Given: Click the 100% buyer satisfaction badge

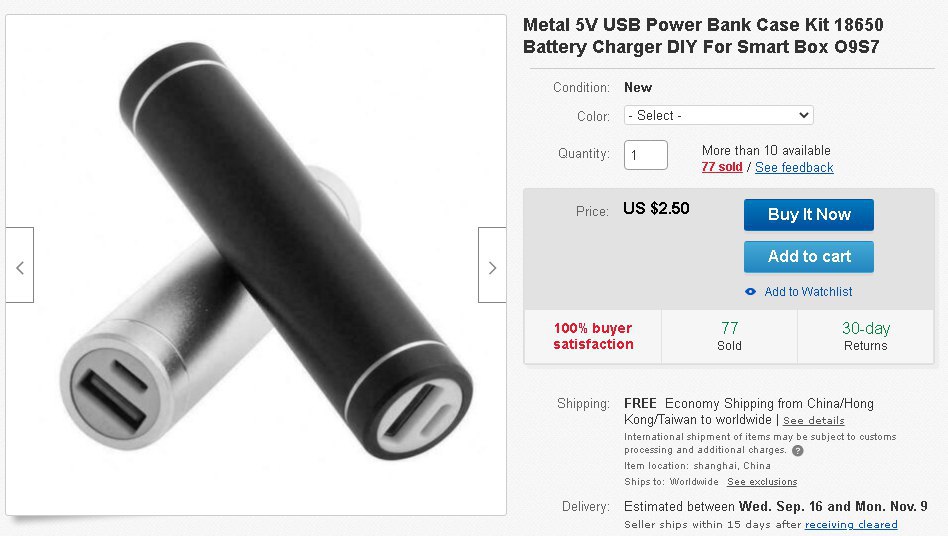Looking at the screenshot, I should [593, 337].
